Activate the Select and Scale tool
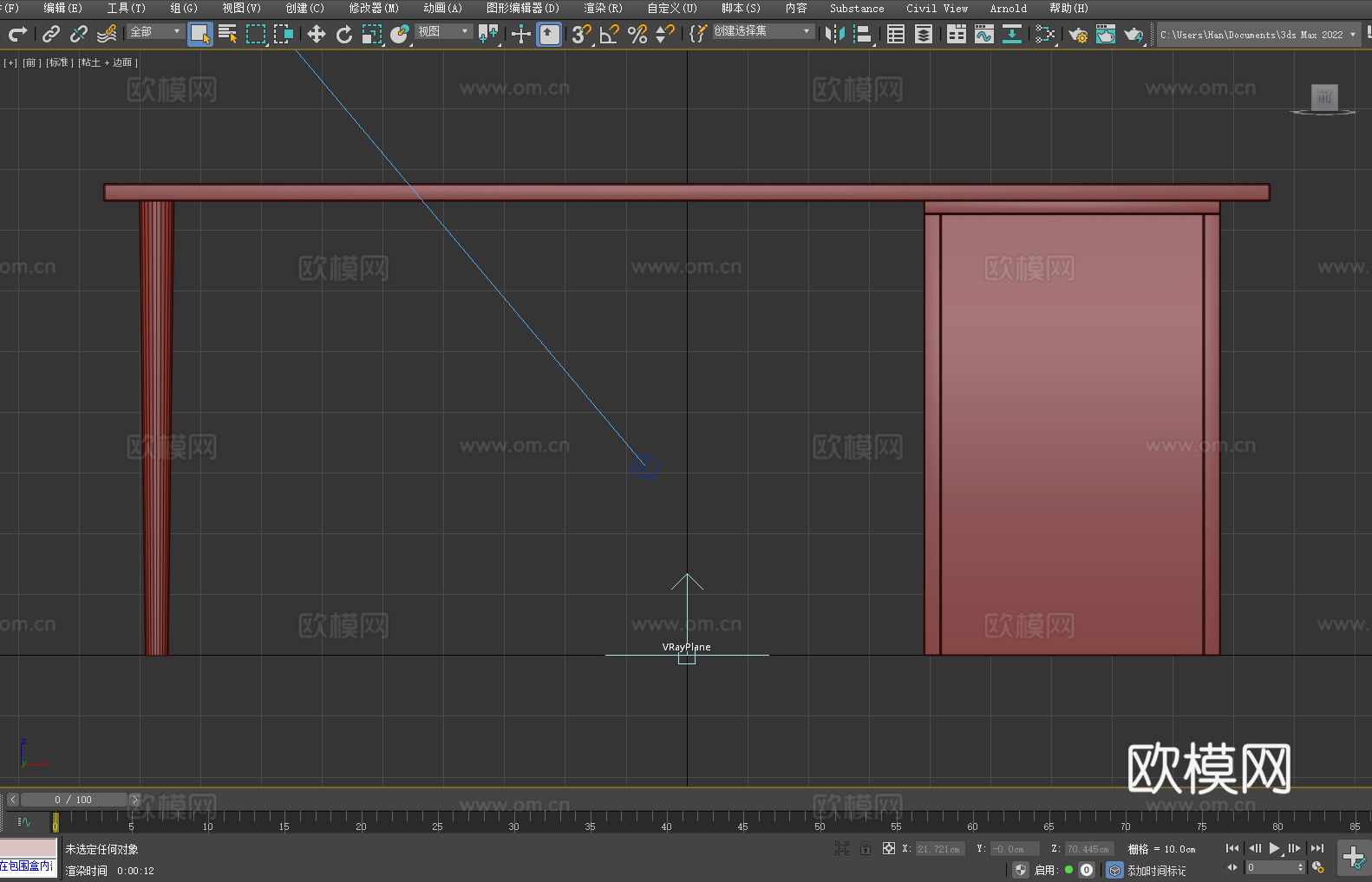This screenshot has width=1372, height=882. pos(372,34)
